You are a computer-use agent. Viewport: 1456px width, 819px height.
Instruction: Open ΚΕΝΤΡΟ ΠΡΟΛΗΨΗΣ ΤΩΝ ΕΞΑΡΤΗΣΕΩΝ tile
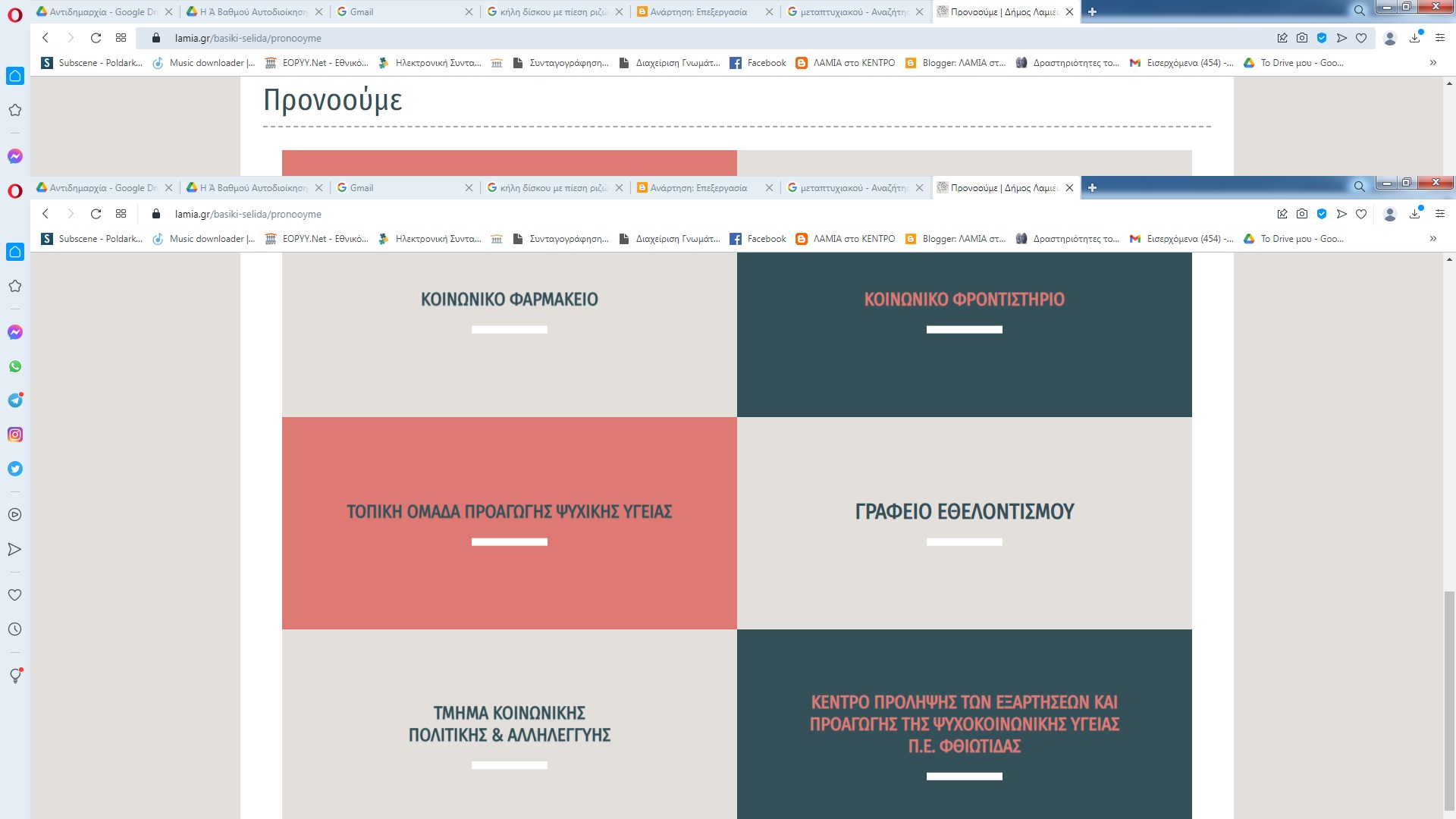pyautogui.click(x=964, y=724)
